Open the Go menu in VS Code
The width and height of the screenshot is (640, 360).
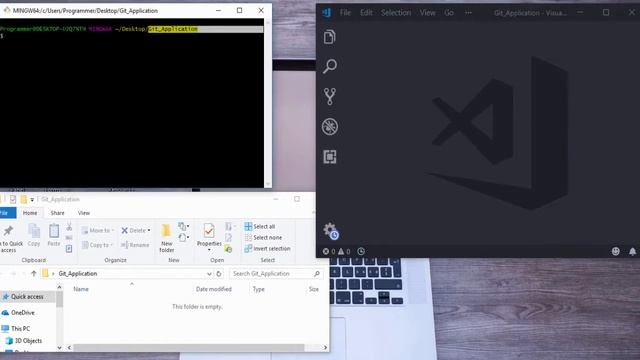click(449, 13)
